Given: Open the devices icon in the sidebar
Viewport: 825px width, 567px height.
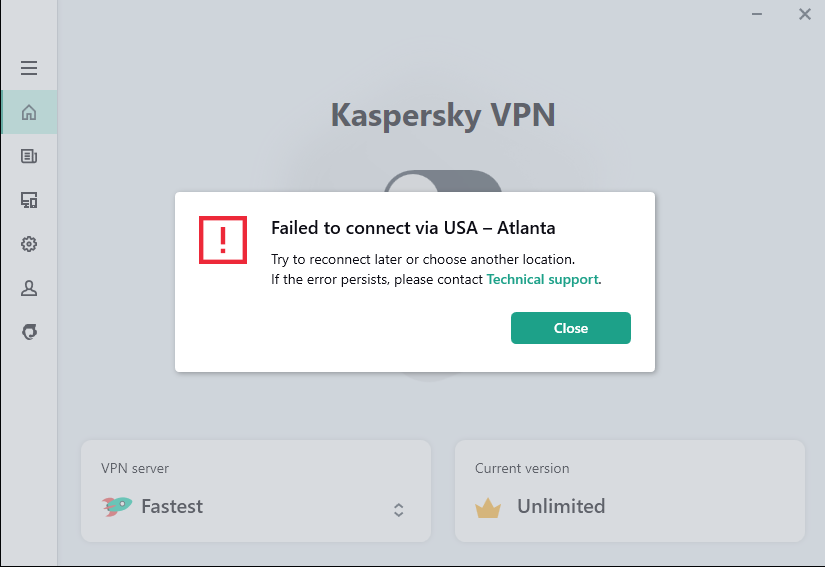Looking at the screenshot, I should 29,200.
